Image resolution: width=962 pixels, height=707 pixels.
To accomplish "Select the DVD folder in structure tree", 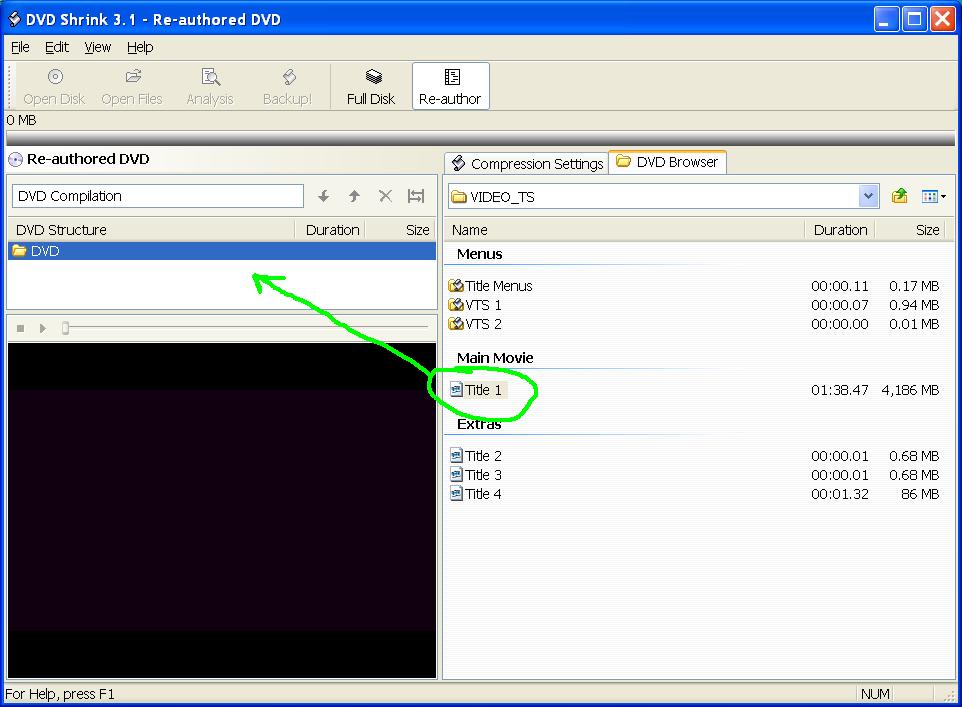I will pyautogui.click(x=222, y=251).
